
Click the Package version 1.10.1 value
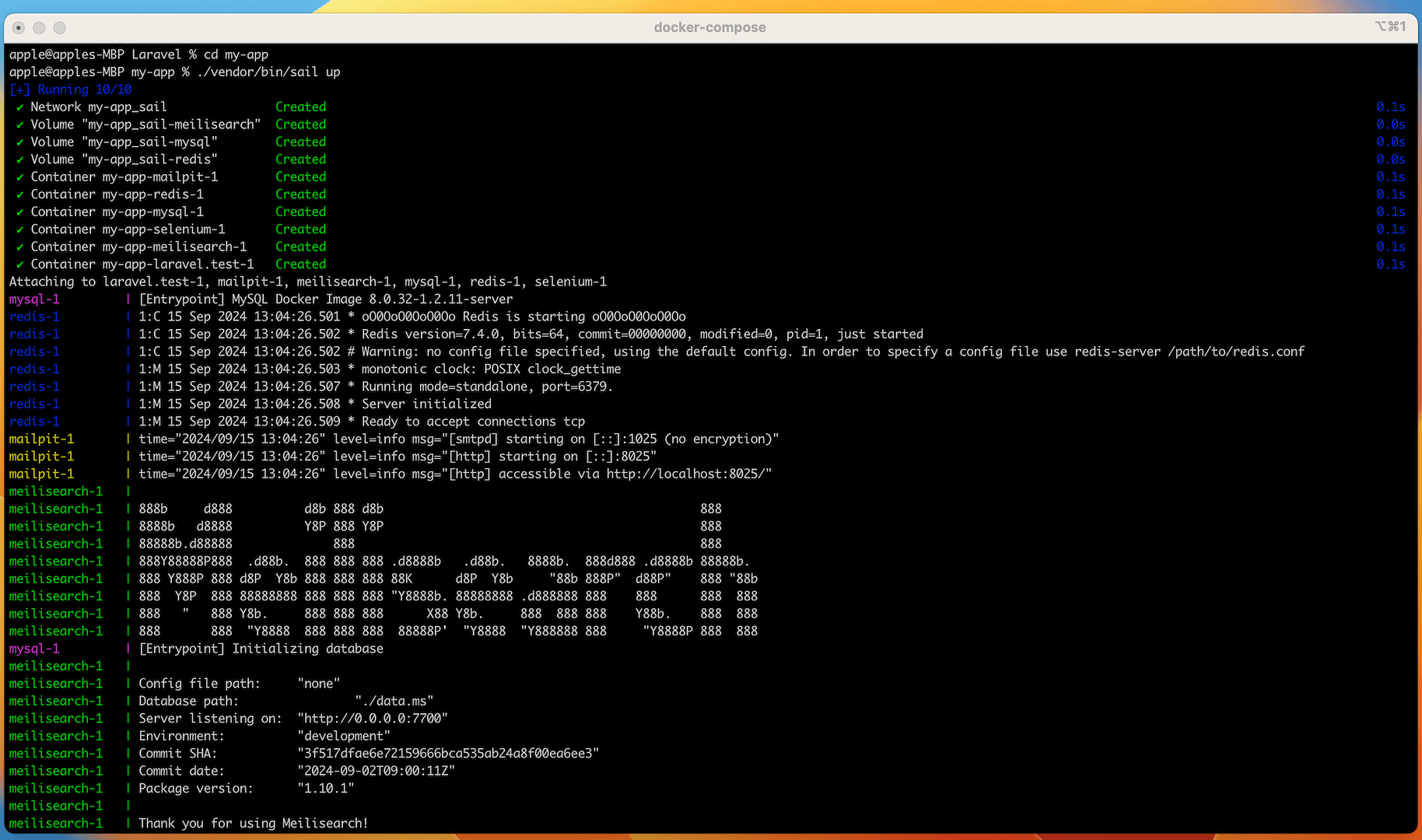tap(325, 789)
